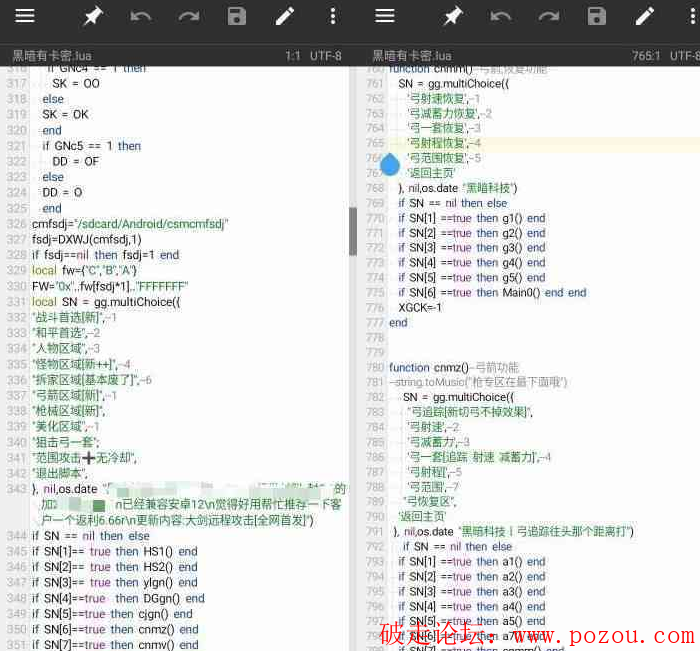Click the '弓一套恢复' string on line 764
Viewport: 700px width, 651px height.
coord(438,128)
